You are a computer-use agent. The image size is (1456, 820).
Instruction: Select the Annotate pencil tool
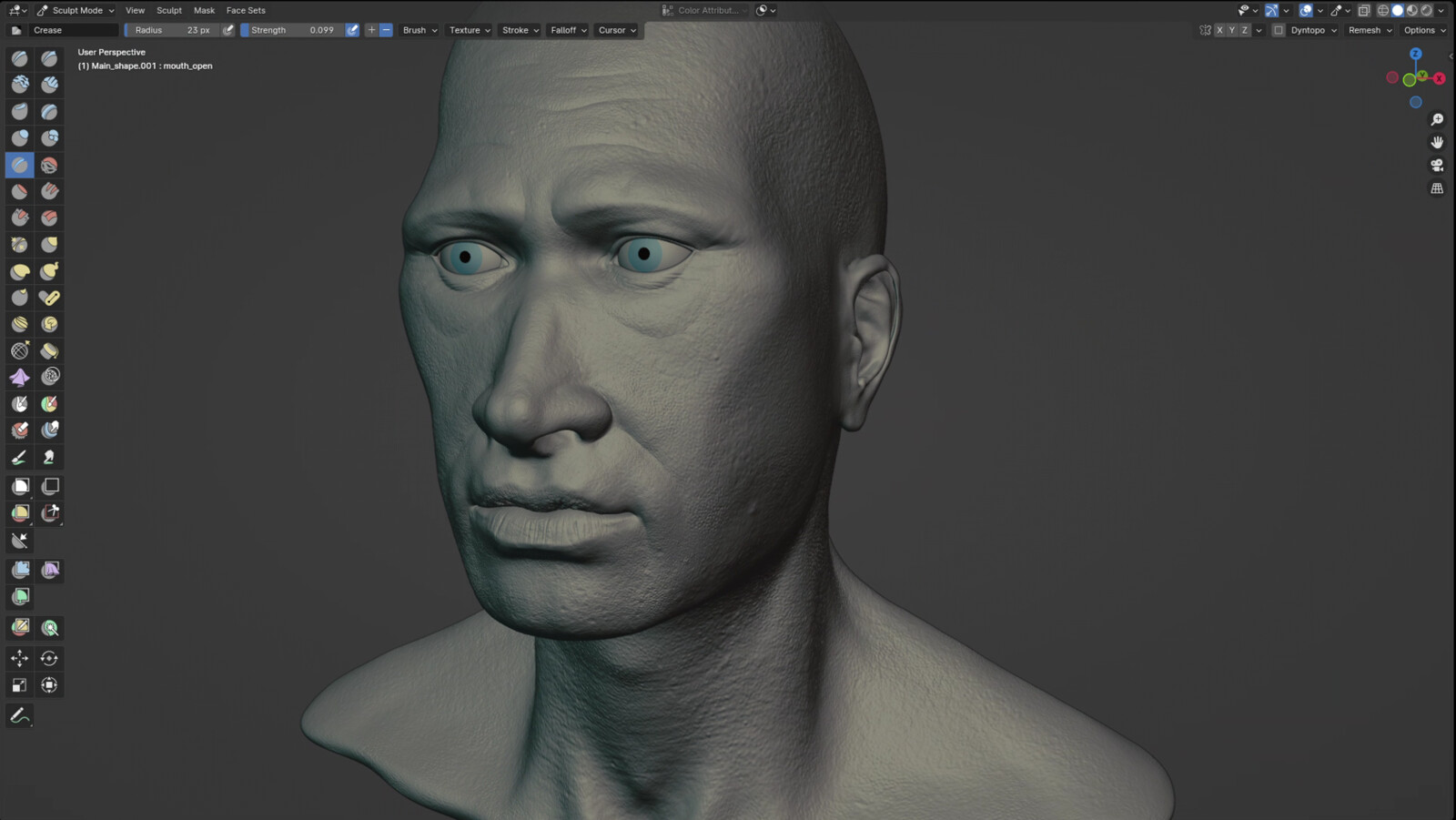pyautogui.click(x=20, y=716)
